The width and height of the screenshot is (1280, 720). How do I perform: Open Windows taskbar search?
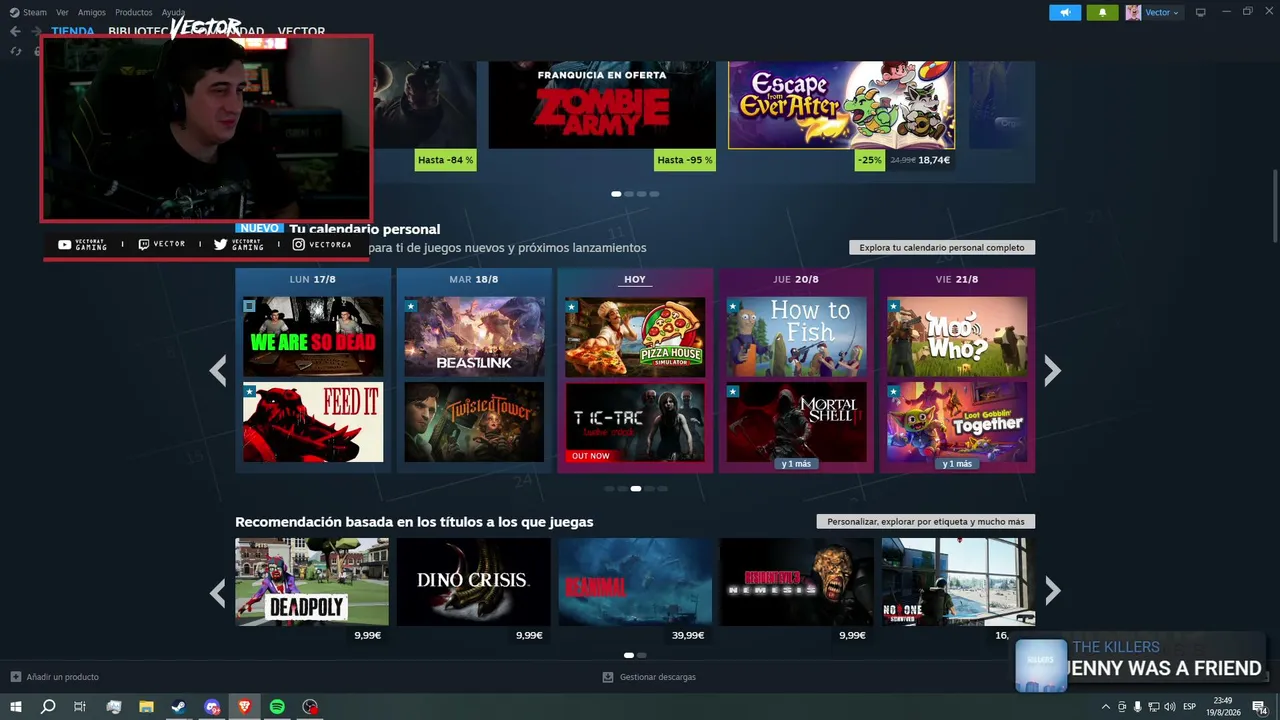(x=48, y=707)
